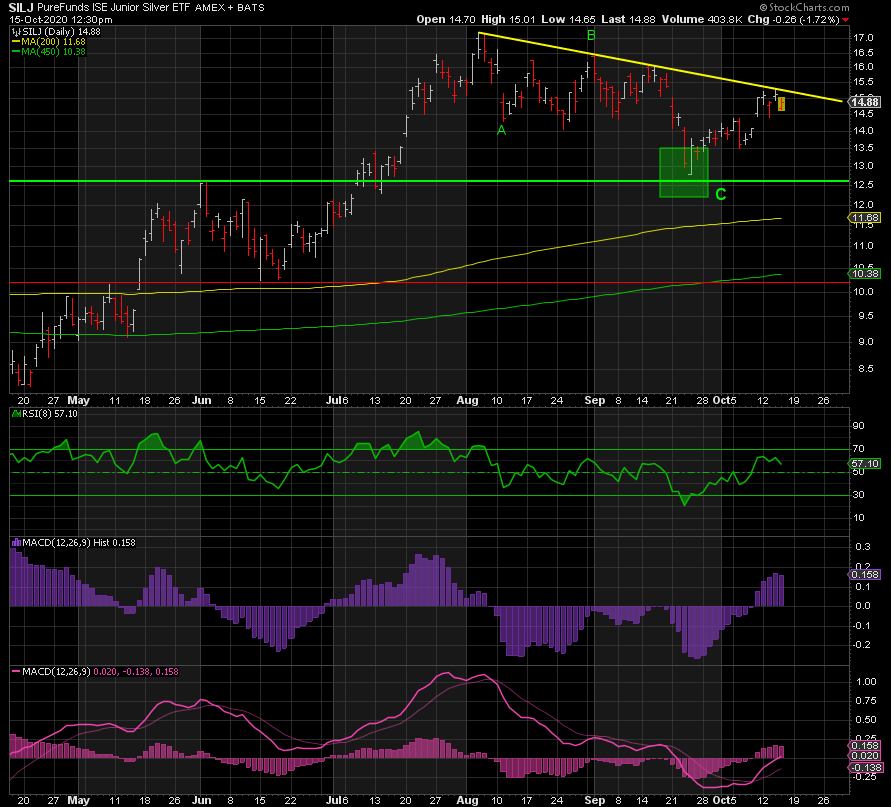Click the Sep label on the bottom date axis
The height and width of the screenshot is (807, 891).
click(594, 800)
